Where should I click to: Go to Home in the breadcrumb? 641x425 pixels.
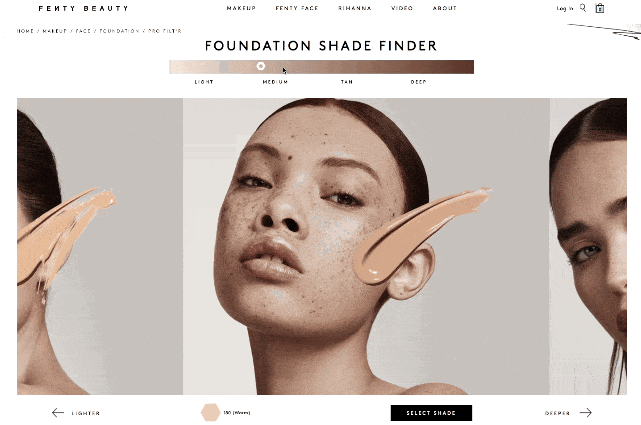25,31
